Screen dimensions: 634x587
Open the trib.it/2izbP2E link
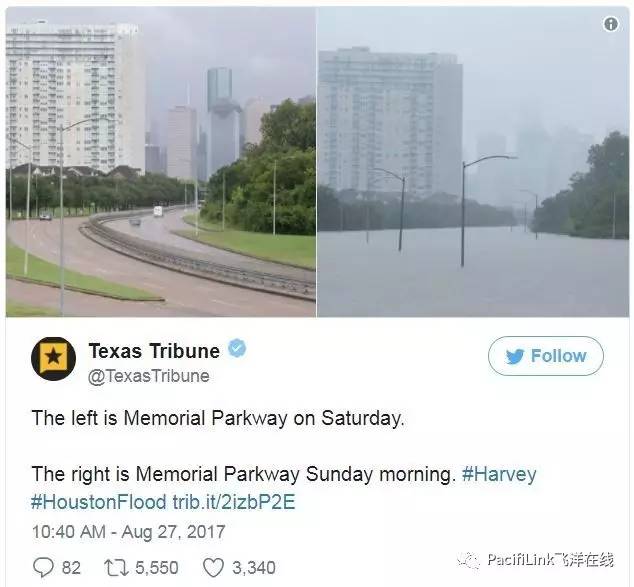234,502
